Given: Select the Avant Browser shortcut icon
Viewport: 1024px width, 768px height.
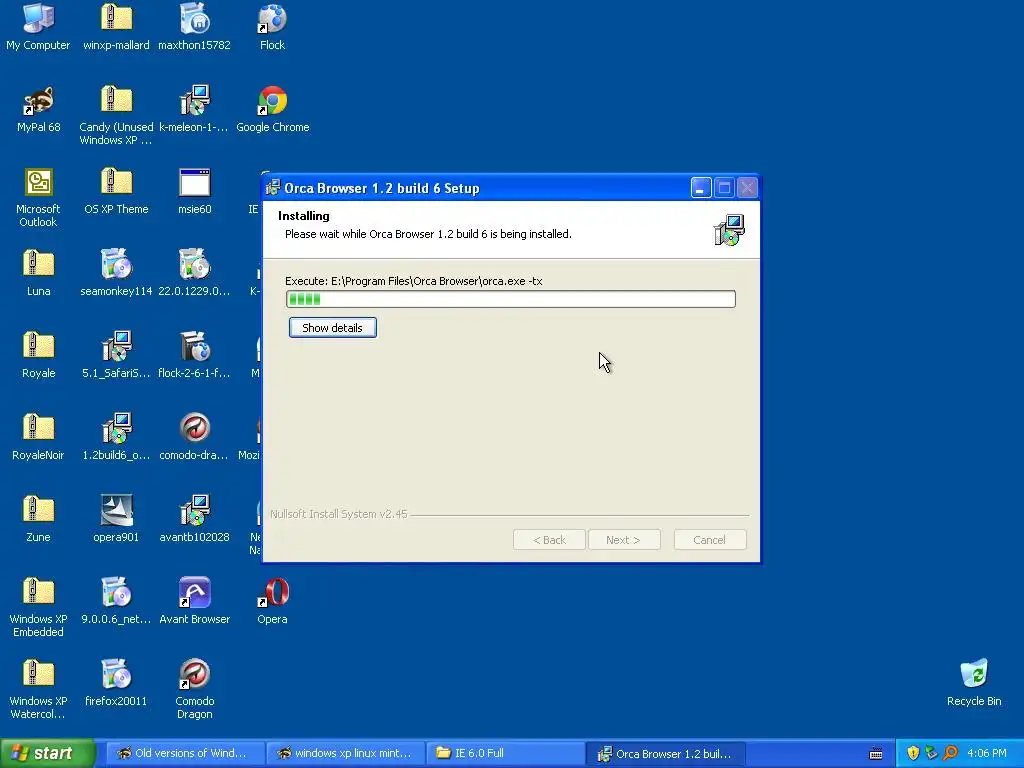Looking at the screenshot, I should pyautogui.click(x=195, y=593).
